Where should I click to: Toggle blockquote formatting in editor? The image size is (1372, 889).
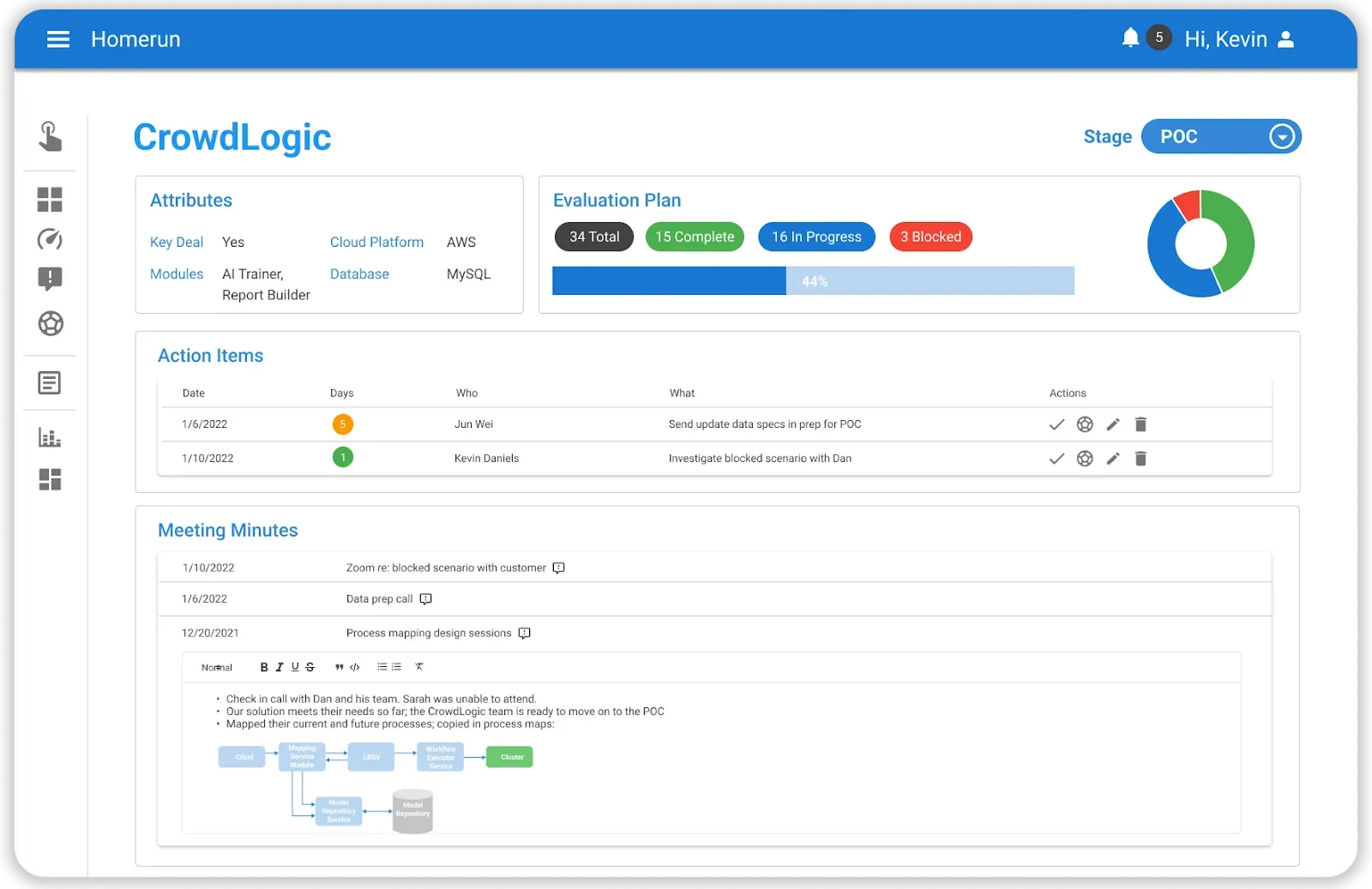[x=340, y=667]
